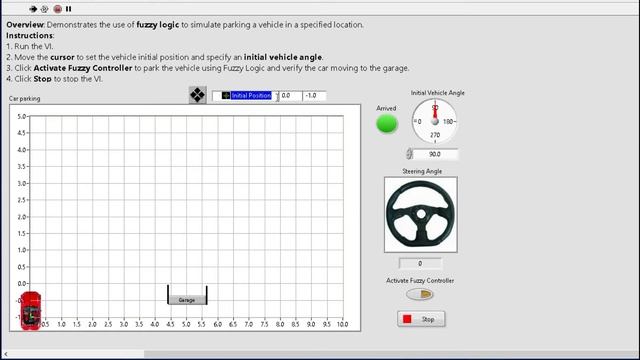Image resolution: width=640 pixels, height=360 pixels.
Task: Click the angle value stepper arrows
Action: point(409,154)
